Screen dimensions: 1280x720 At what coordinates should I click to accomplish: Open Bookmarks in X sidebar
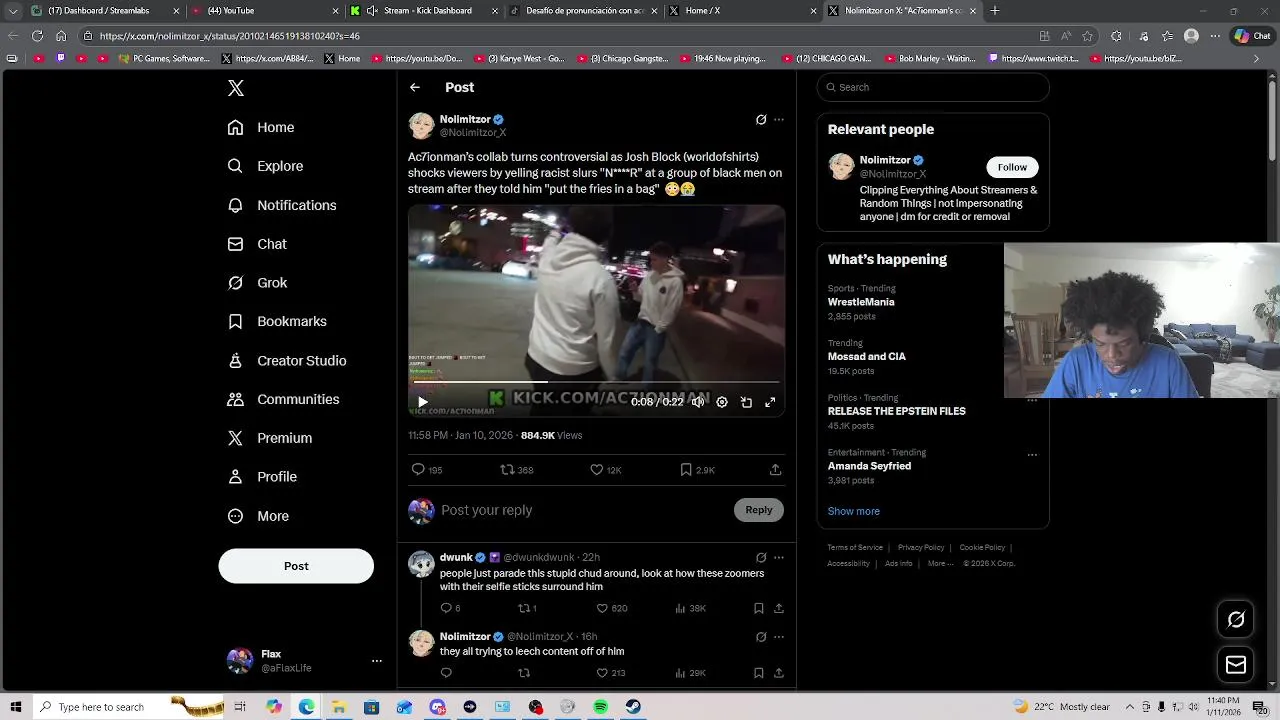tap(277, 321)
